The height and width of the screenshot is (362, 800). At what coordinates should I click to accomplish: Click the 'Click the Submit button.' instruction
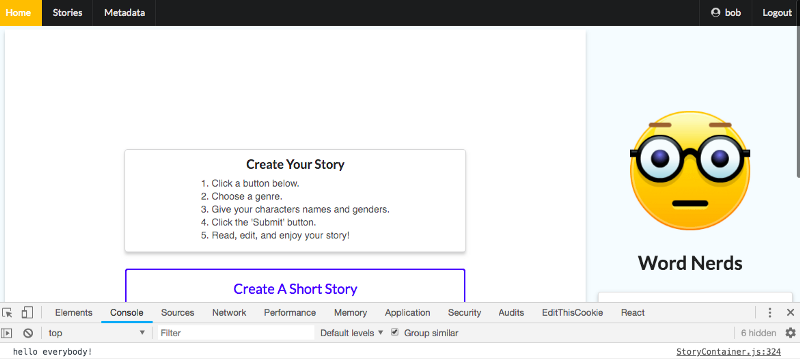[x=264, y=222]
